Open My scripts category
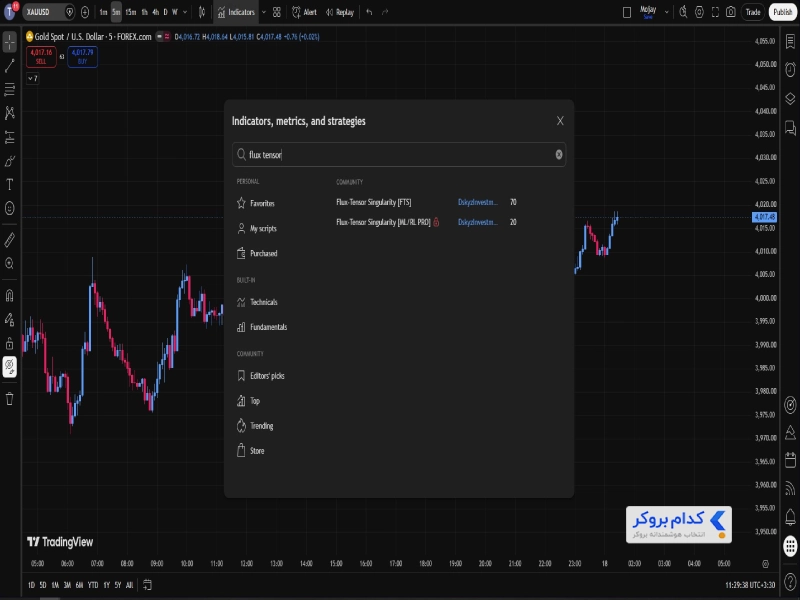The image size is (800, 600). pos(257,229)
